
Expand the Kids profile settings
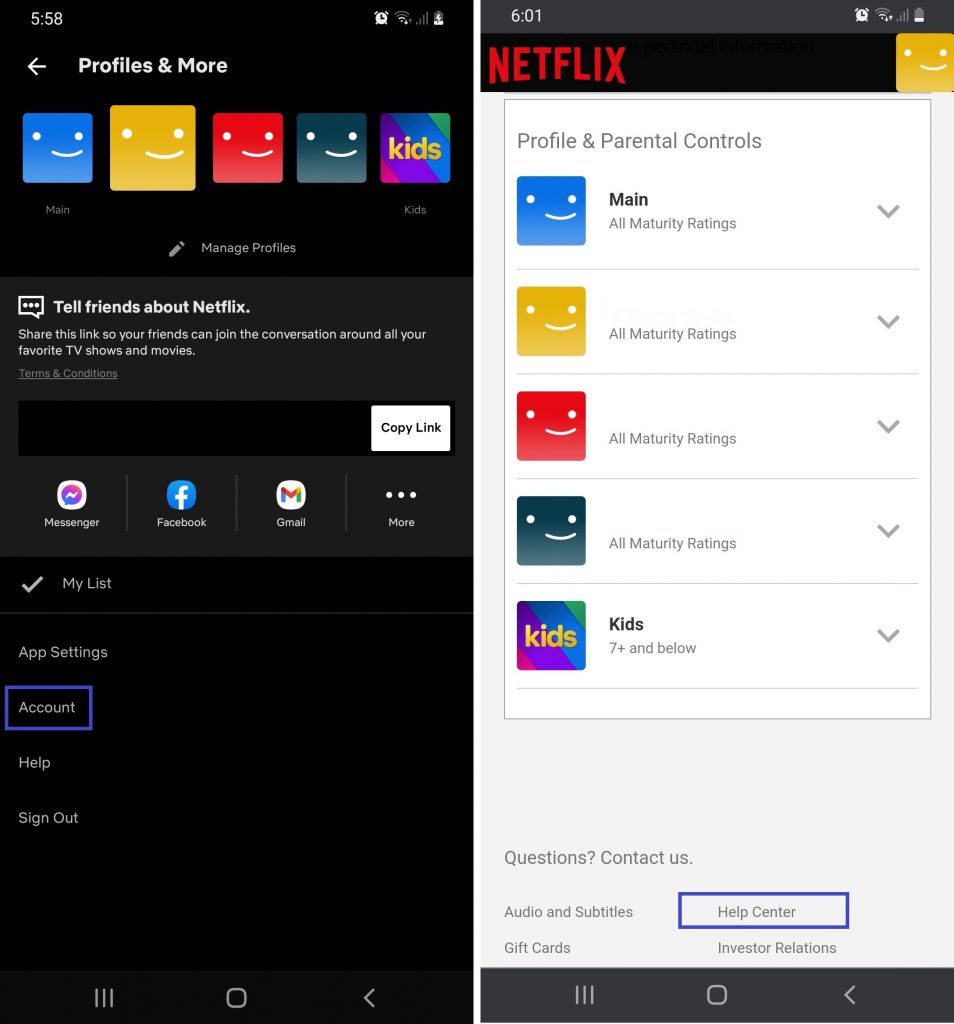[x=888, y=635]
